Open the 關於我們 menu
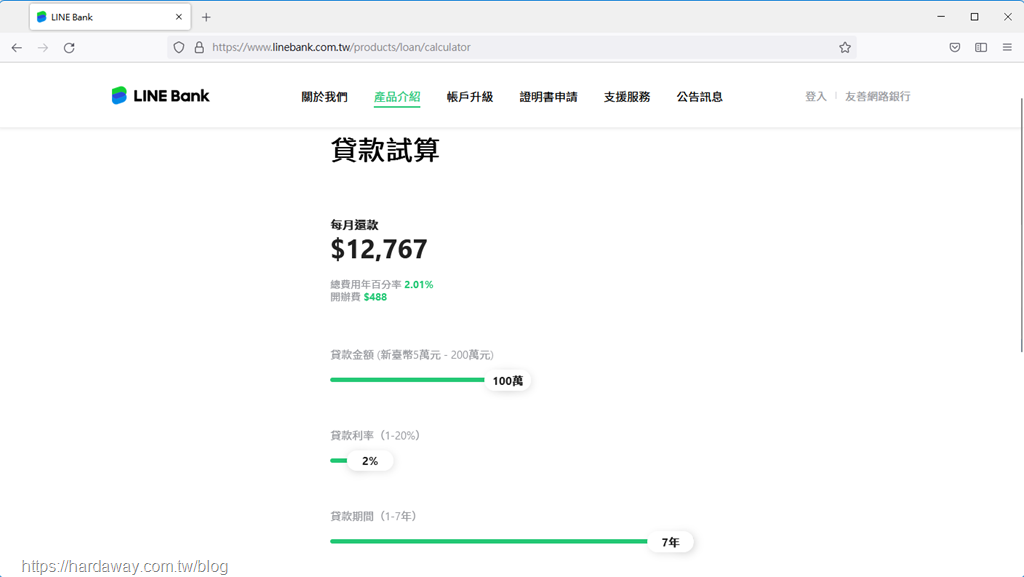Viewport: 1024px width, 577px height. 325,97
